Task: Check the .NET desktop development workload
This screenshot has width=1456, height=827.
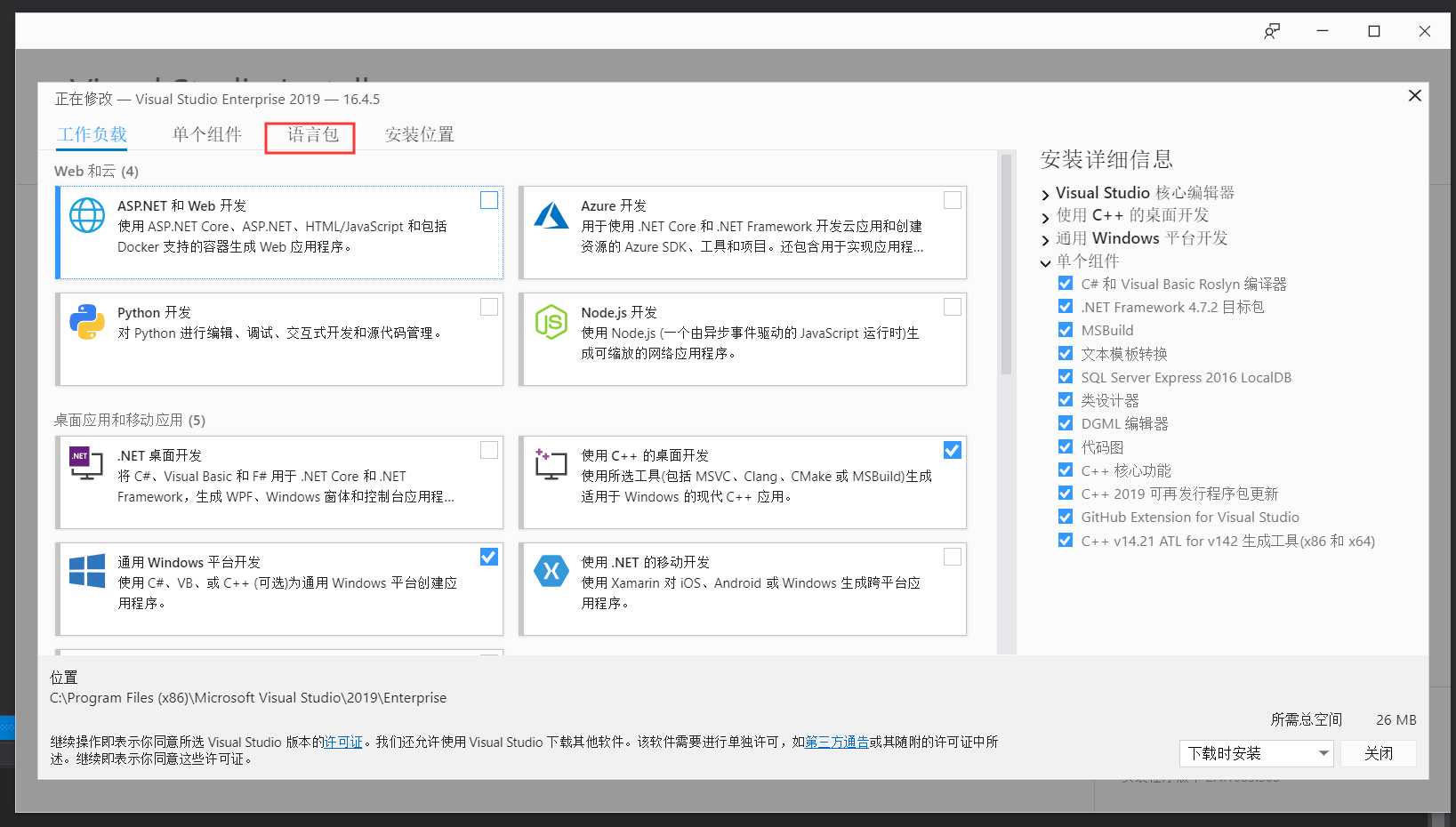Action: (x=489, y=450)
